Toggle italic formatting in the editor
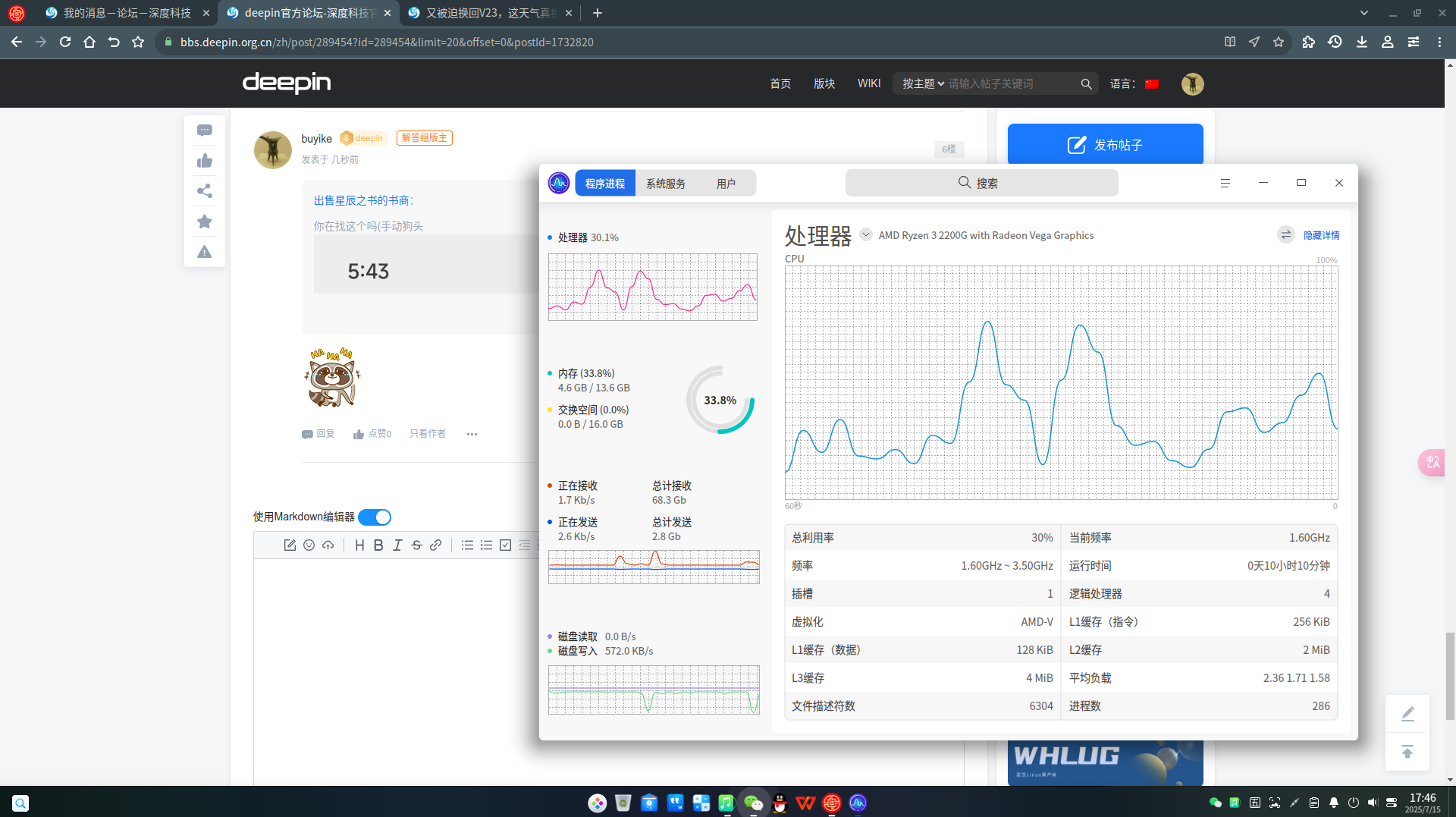This screenshot has height=817, width=1456. 397,545
